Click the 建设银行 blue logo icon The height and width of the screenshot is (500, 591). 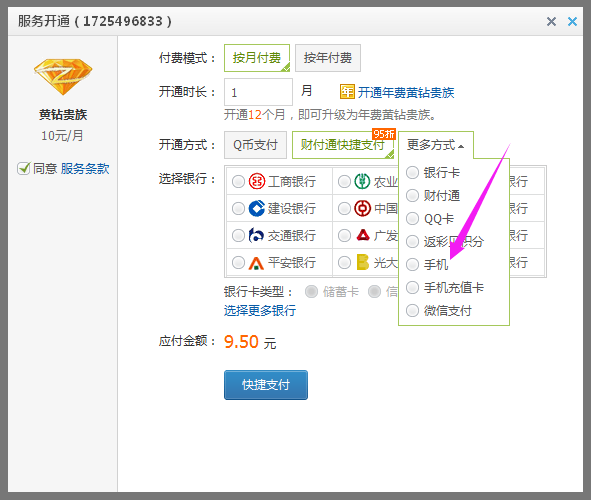(257, 208)
